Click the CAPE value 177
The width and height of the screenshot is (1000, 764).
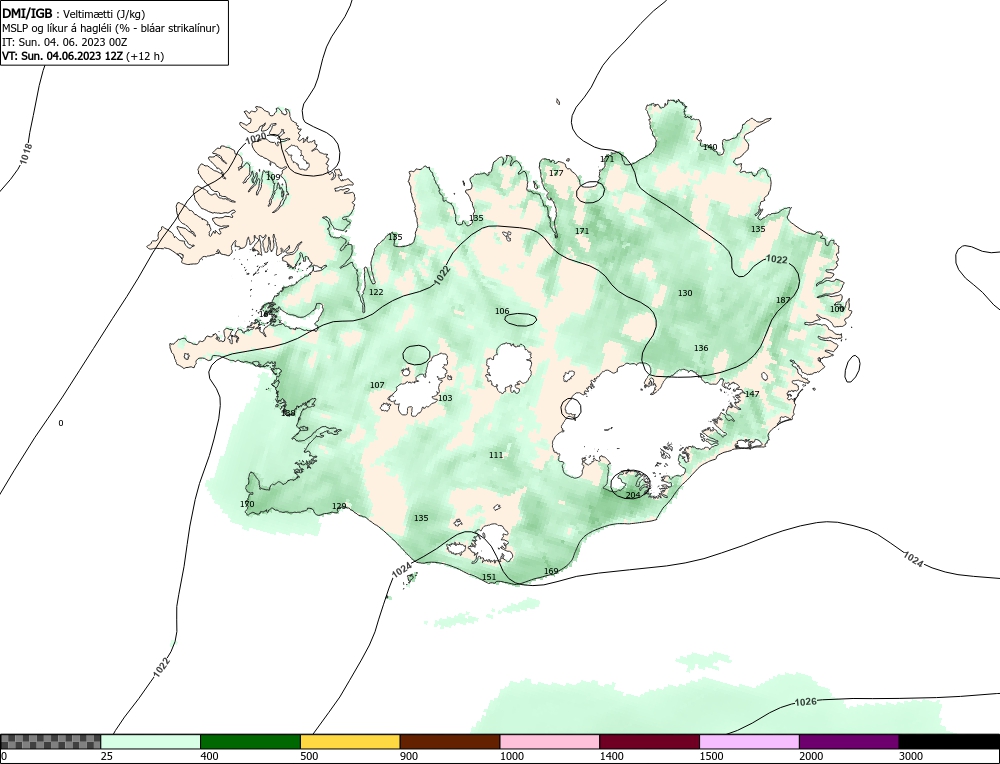[556, 173]
